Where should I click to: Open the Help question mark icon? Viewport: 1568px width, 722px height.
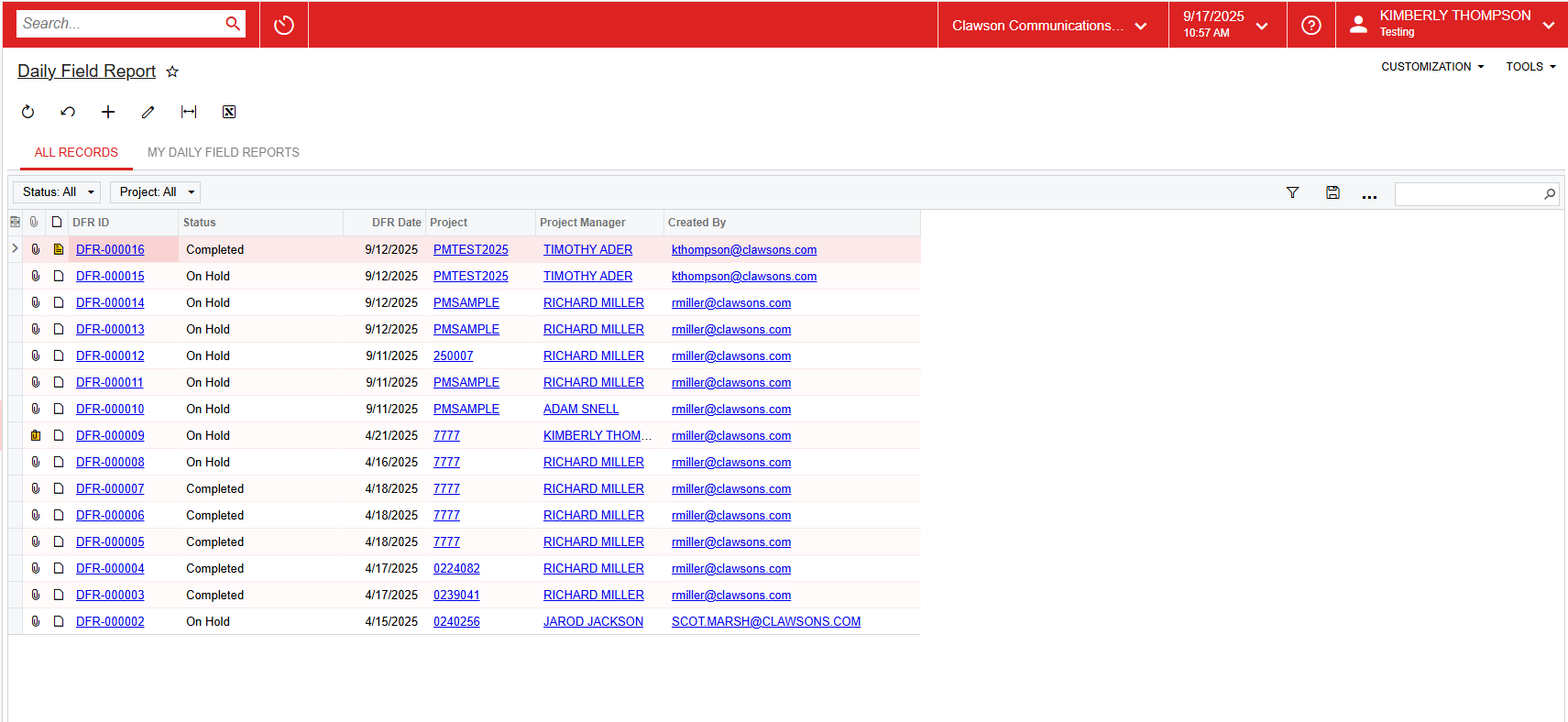[1310, 26]
